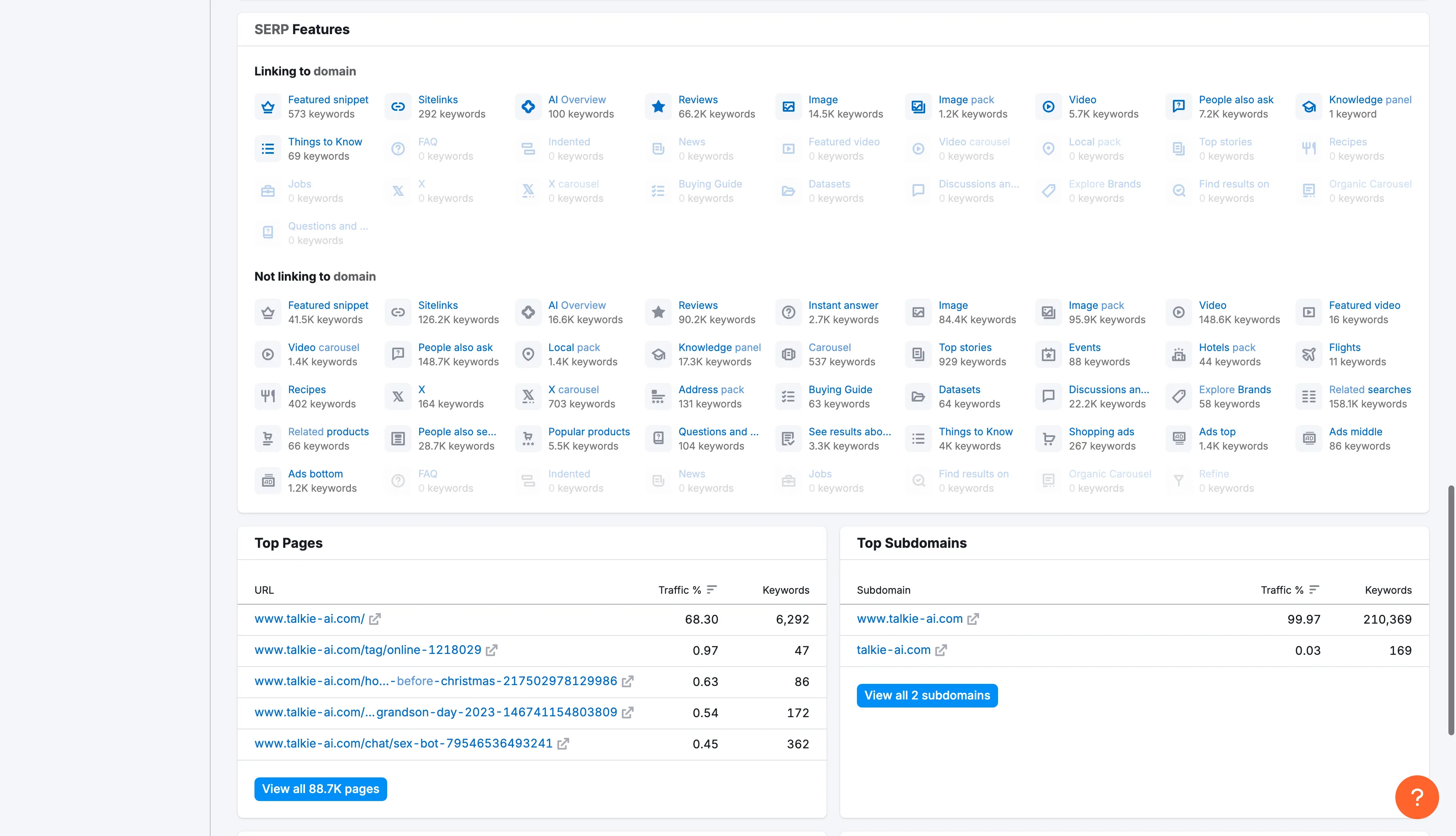1456x836 pixels.
Task: Click the 6,292 keywords value for homepage
Action: coord(792,619)
